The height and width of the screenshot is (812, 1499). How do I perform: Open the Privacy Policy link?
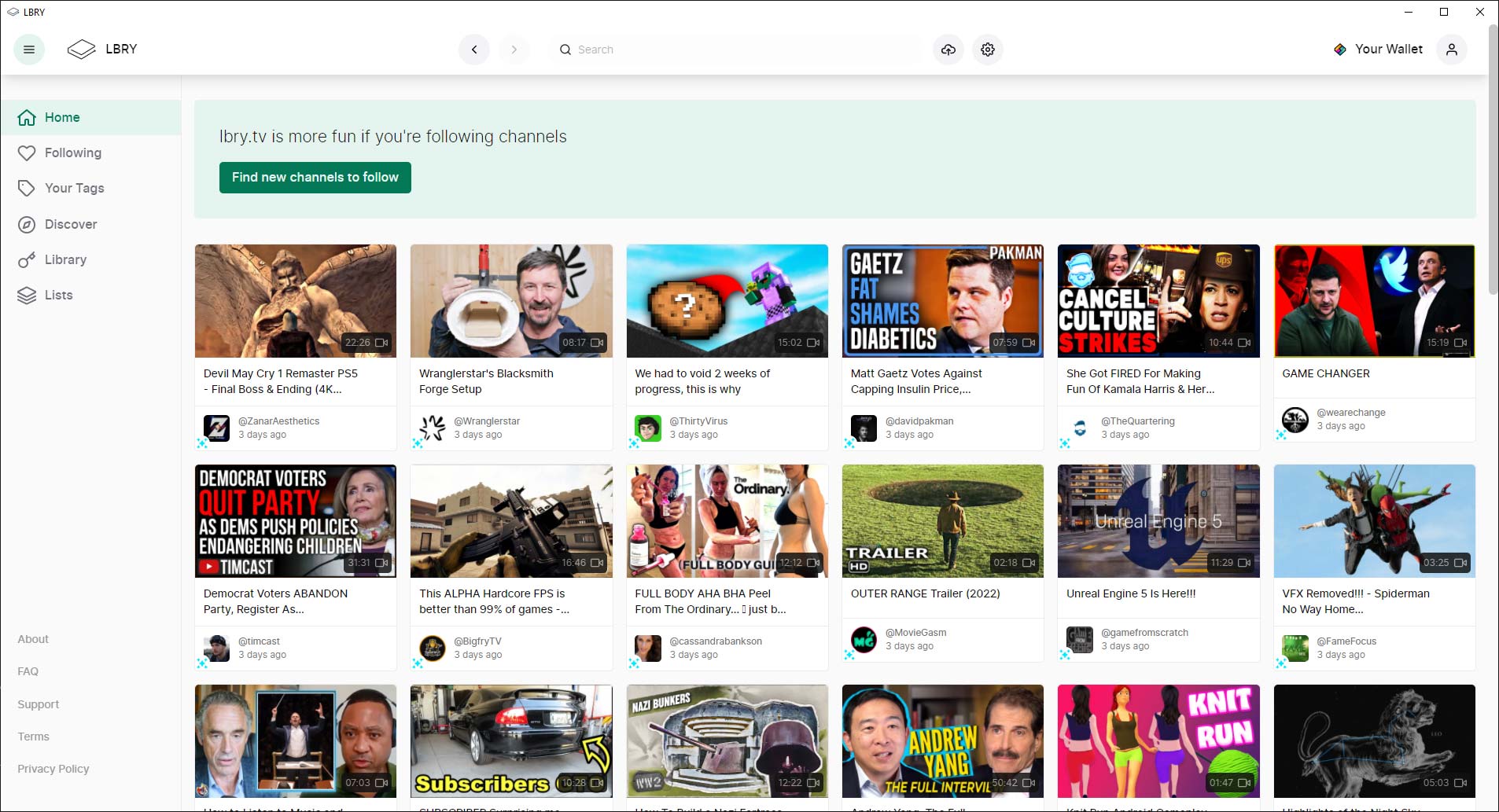coord(53,769)
